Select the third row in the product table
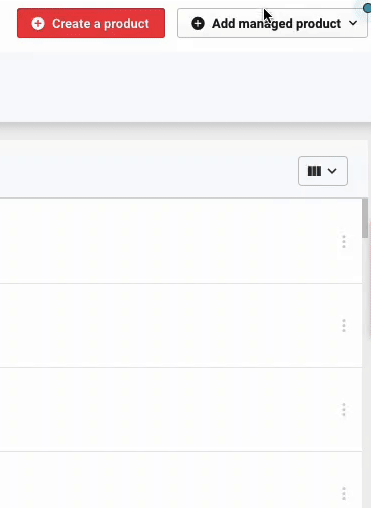The width and height of the screenshot is (371, 508). (x=181, y=410)
